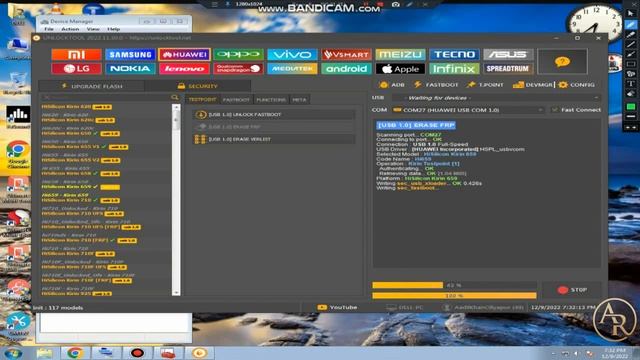Open Recycle Bin desktop icon
The width and height of the screenshot is (640, 360).
coord(18,84)
